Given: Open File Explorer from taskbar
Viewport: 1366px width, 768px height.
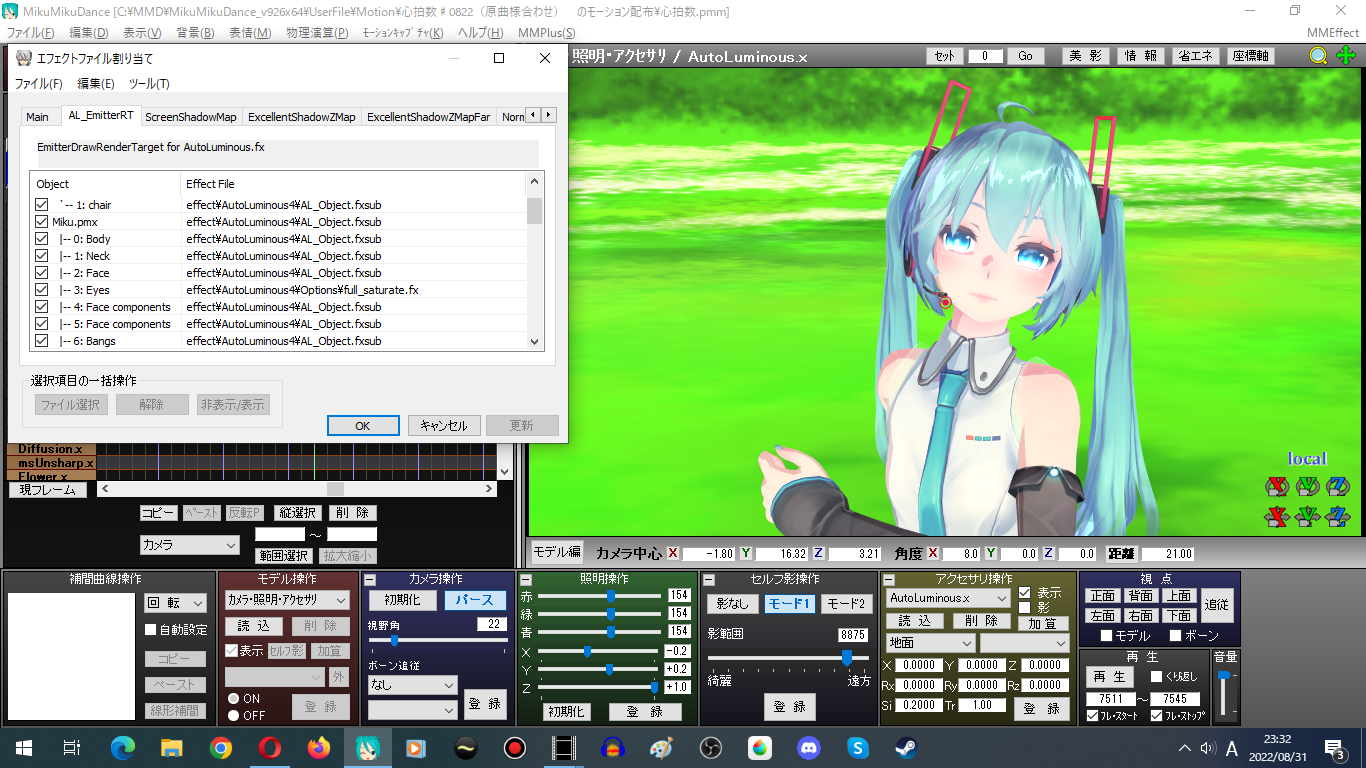Looking at the screenshot, I should pos(172,747).
